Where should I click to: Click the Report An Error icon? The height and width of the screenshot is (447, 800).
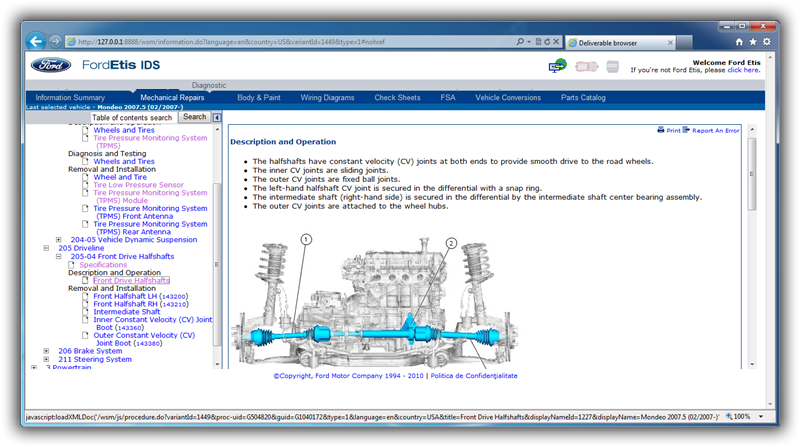click(686, 130)
